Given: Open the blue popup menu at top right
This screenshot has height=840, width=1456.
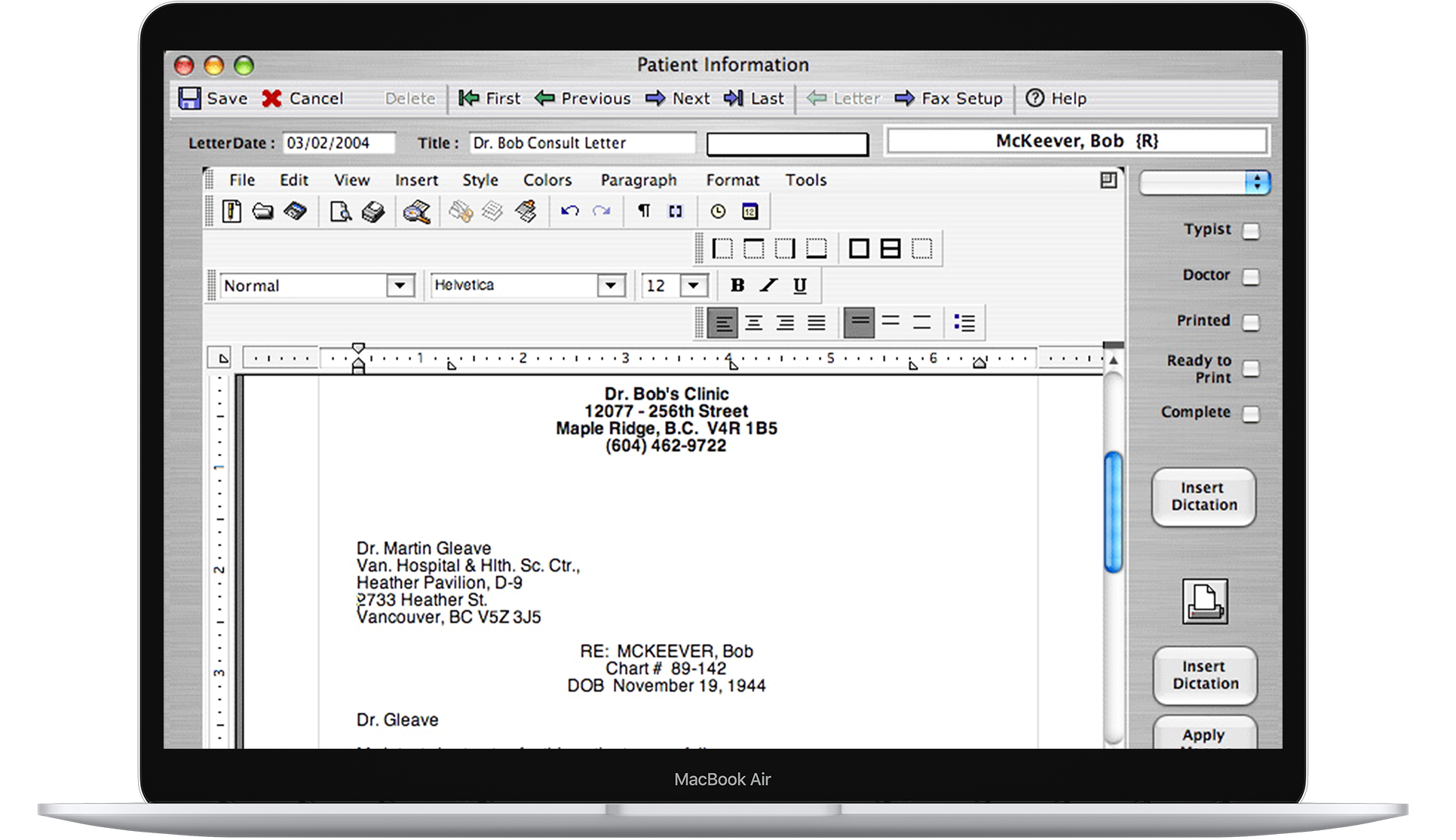Looking at the screenshot, I should pos(1204,182).
